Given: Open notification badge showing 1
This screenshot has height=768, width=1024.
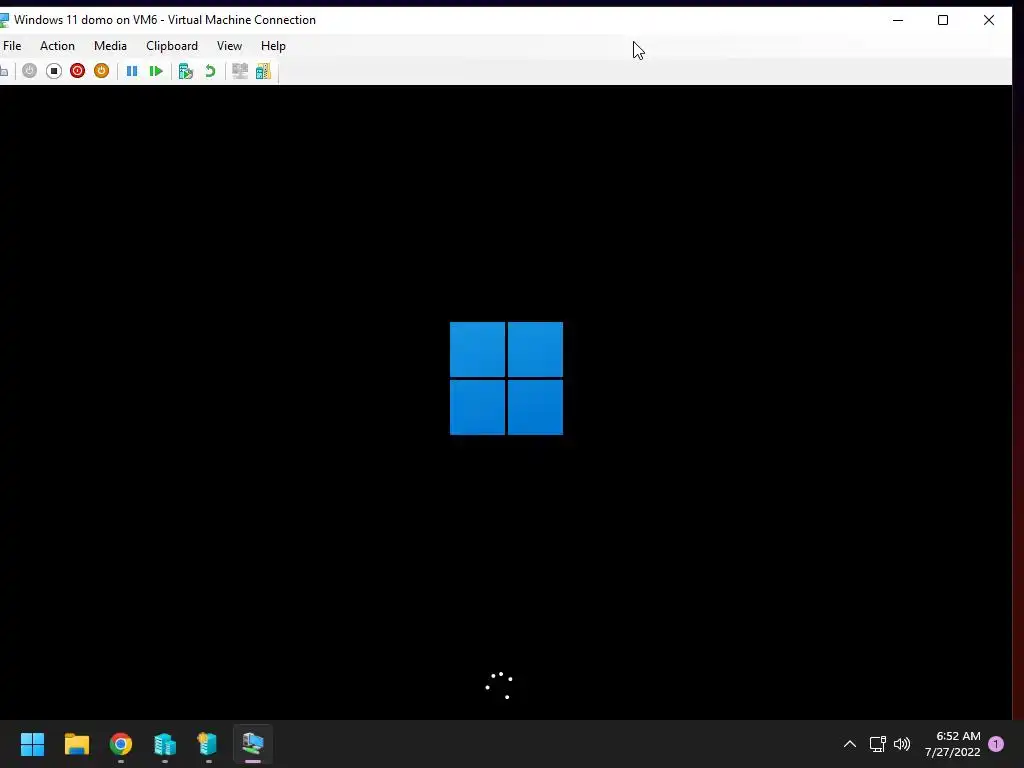Looking at the screenshot, I should pyautogui.click(x=996, y=744).
